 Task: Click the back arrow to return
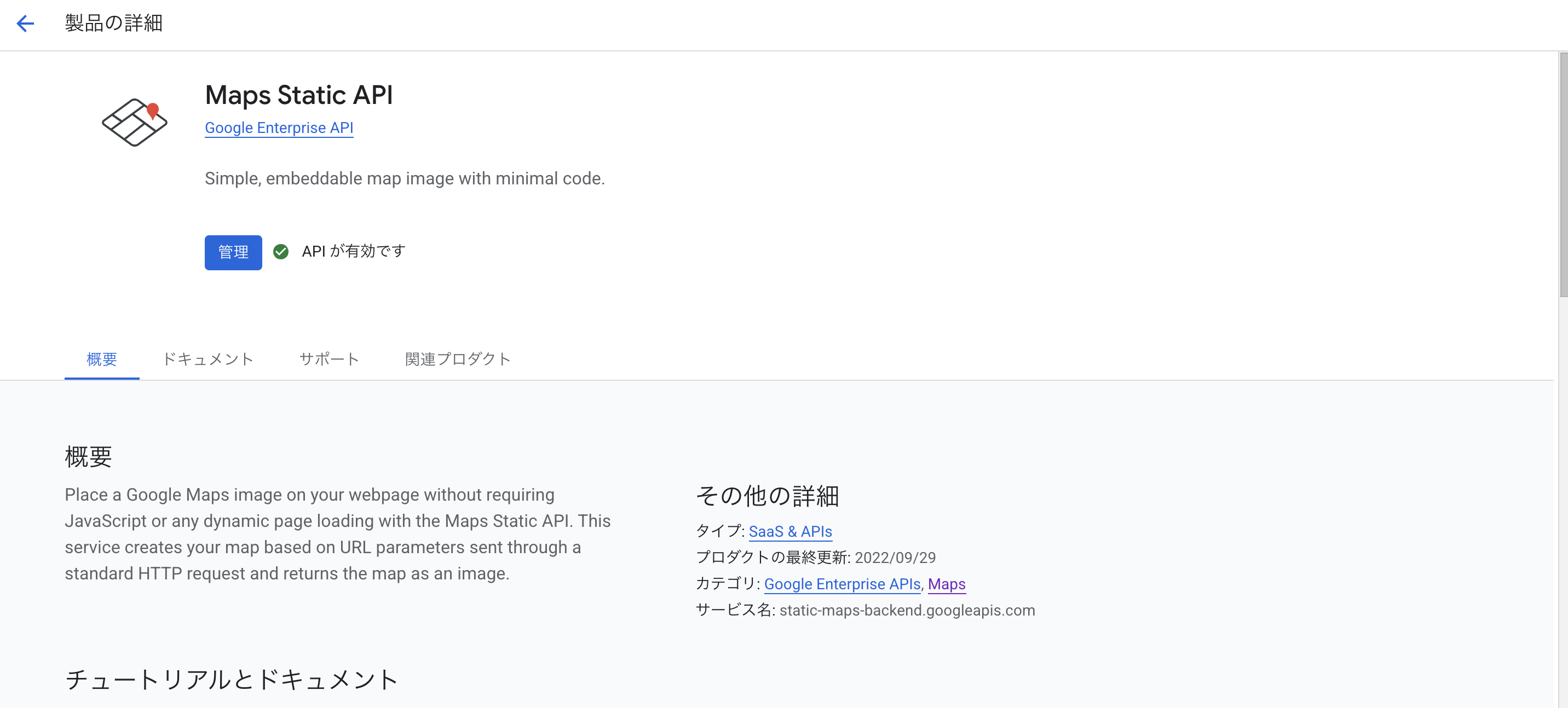click(x=25, y=24)
